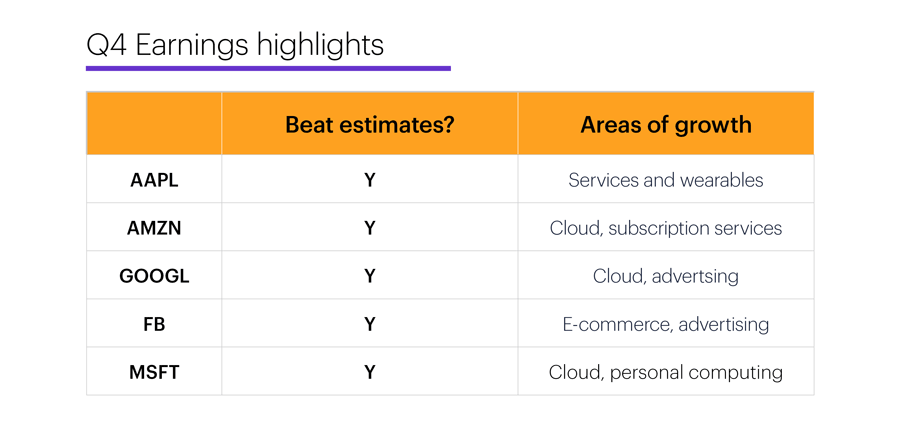The height and width of the screenshot is (424, 900).
Task: Select the Q4 Earnings highlights title
Action: coord(235,46)
